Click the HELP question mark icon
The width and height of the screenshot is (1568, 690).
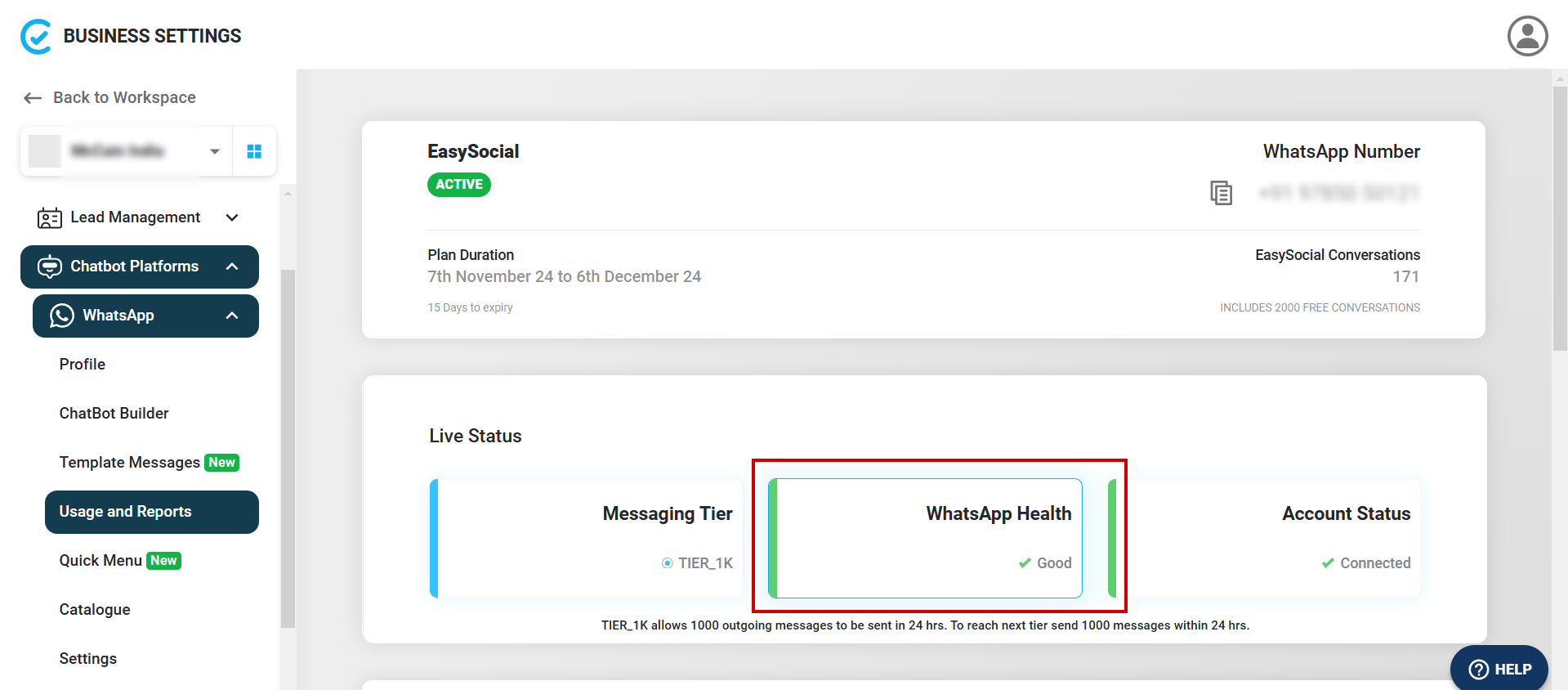[1478, 670]
